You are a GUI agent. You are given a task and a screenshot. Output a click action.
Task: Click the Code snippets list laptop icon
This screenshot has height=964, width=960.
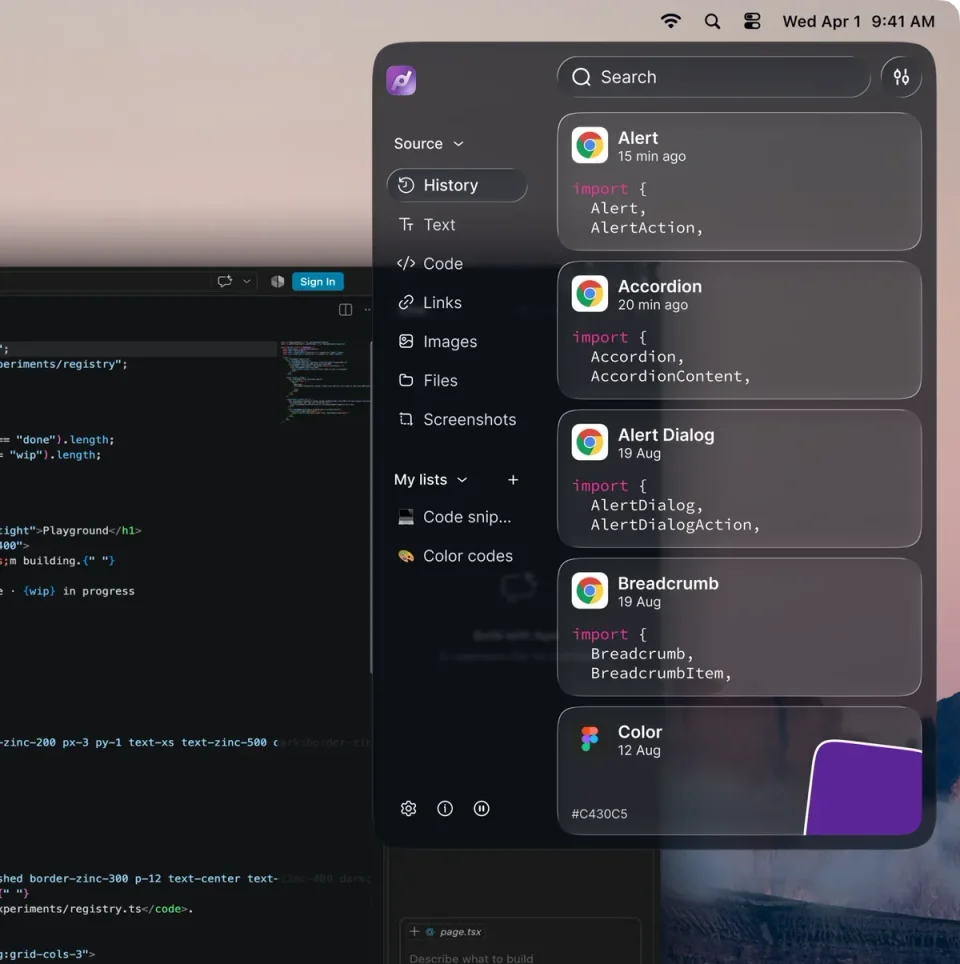[x=406, y=517]
